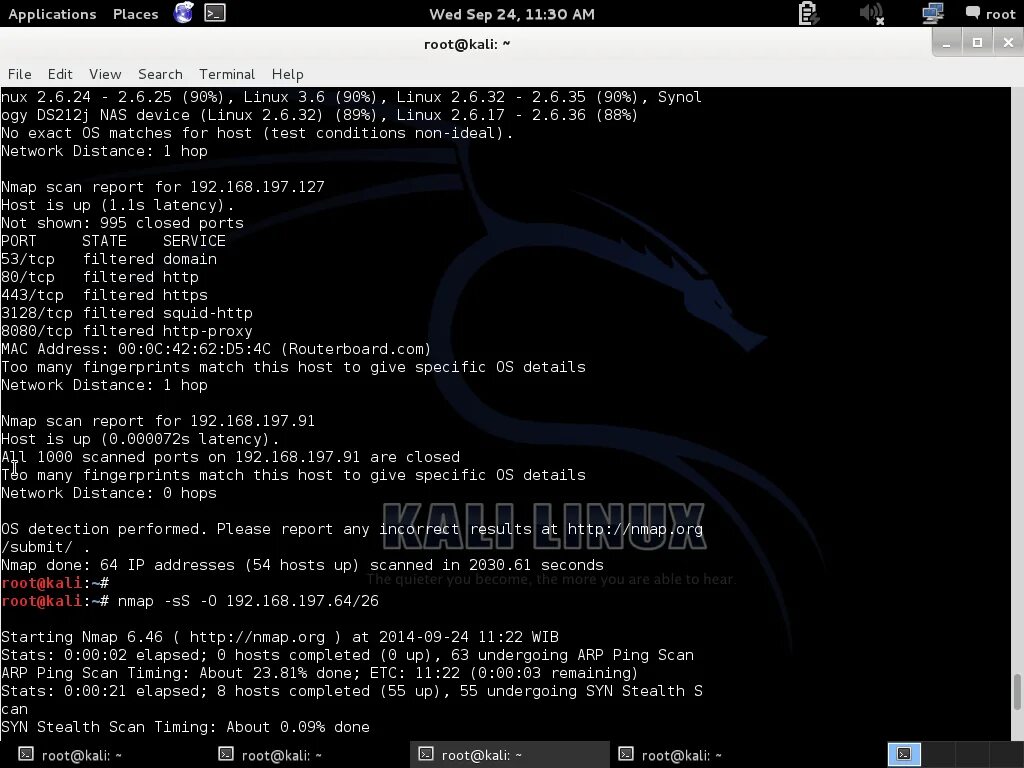This screenshot has height=768, width=1024.
Task: Click the "Network Distance: 0 hops" line
Action: (x=109, y=492)
